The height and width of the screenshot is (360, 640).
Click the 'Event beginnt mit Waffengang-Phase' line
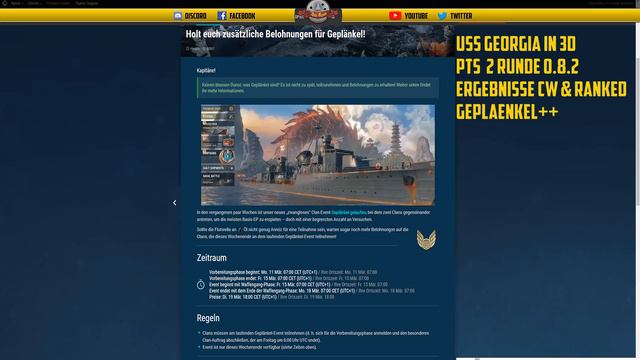[298, 284]
